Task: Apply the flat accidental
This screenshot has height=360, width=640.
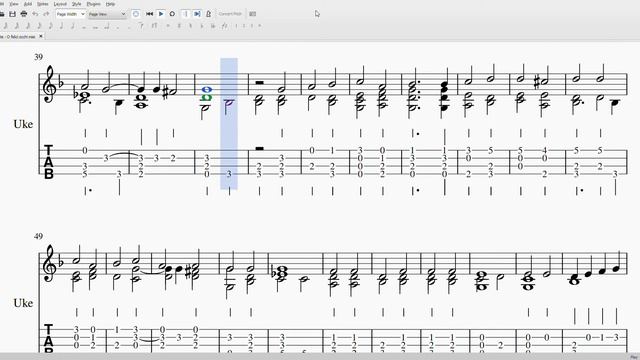Action: coord(202,26)
